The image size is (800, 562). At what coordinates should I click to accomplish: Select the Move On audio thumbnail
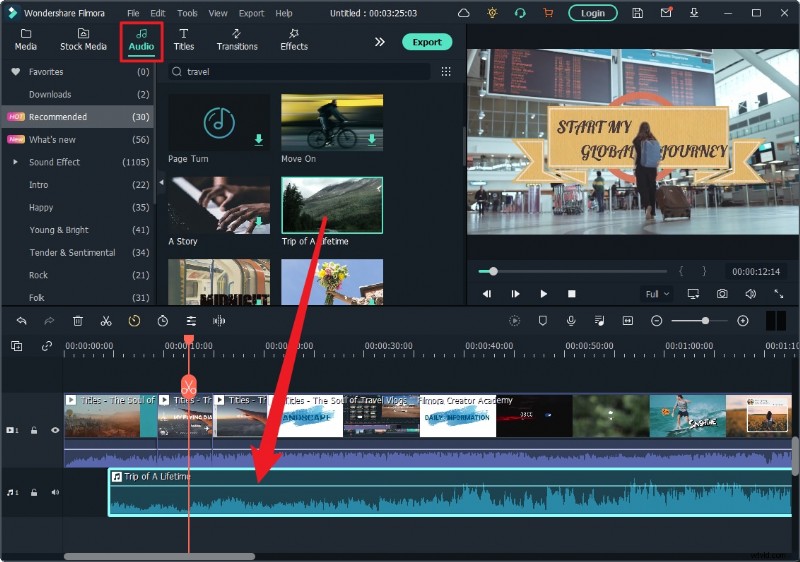(x=331, y=122)
